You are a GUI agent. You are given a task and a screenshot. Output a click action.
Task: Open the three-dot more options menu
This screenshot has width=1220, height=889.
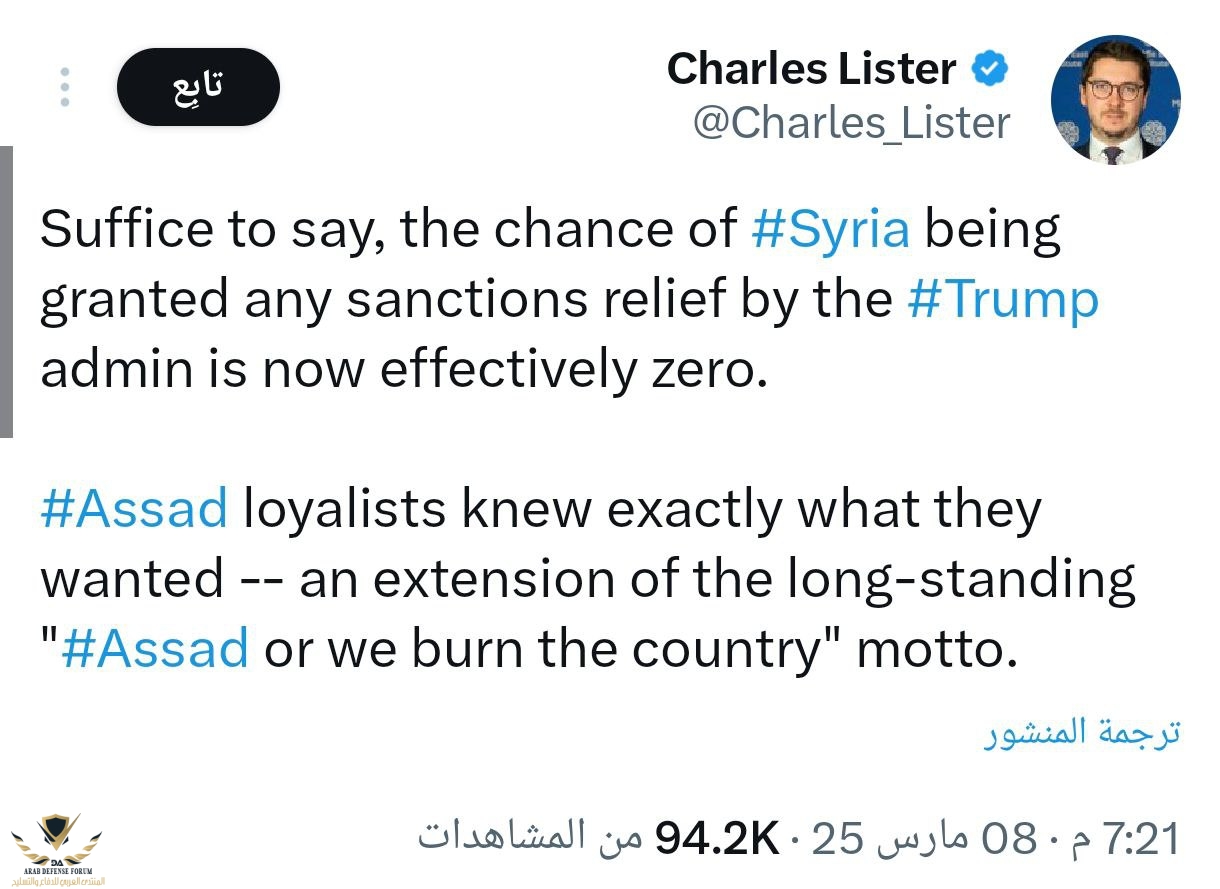pos(65,87)
